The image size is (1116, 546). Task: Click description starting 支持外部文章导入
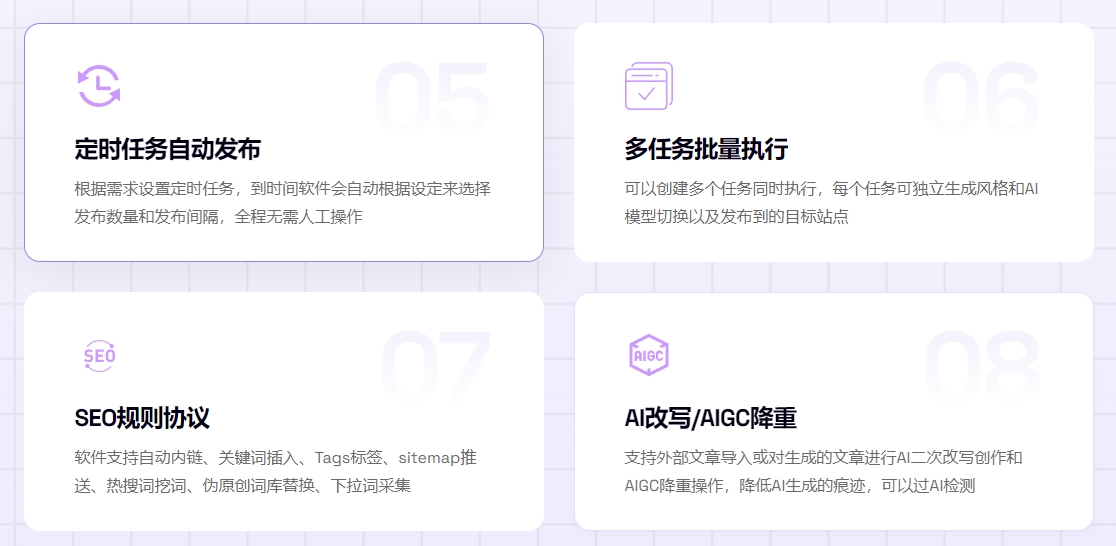(823, 471)
